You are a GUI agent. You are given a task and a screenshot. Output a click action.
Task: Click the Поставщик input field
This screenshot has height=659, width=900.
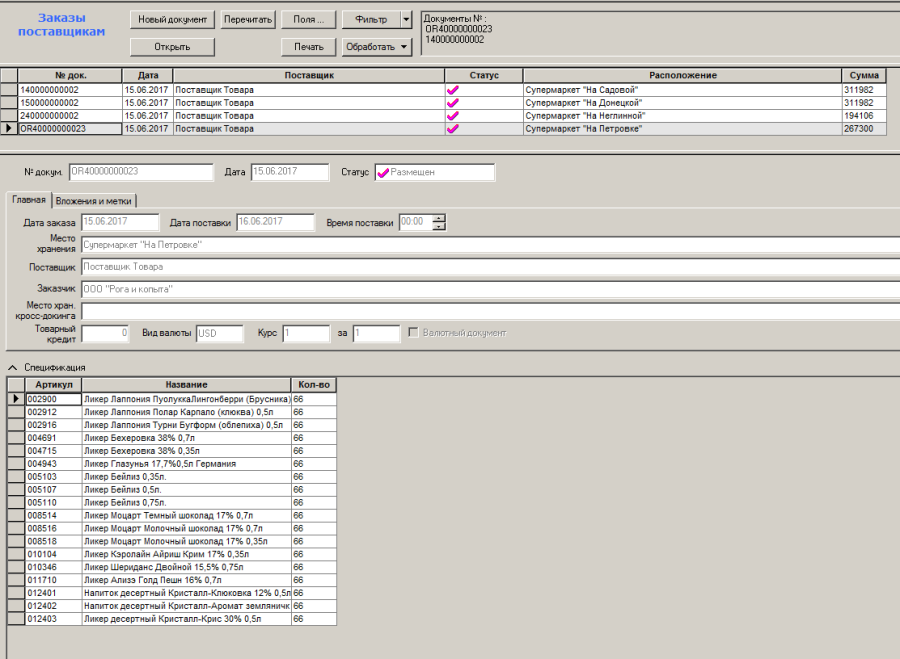pyautogui.click(x=490, y=267)
